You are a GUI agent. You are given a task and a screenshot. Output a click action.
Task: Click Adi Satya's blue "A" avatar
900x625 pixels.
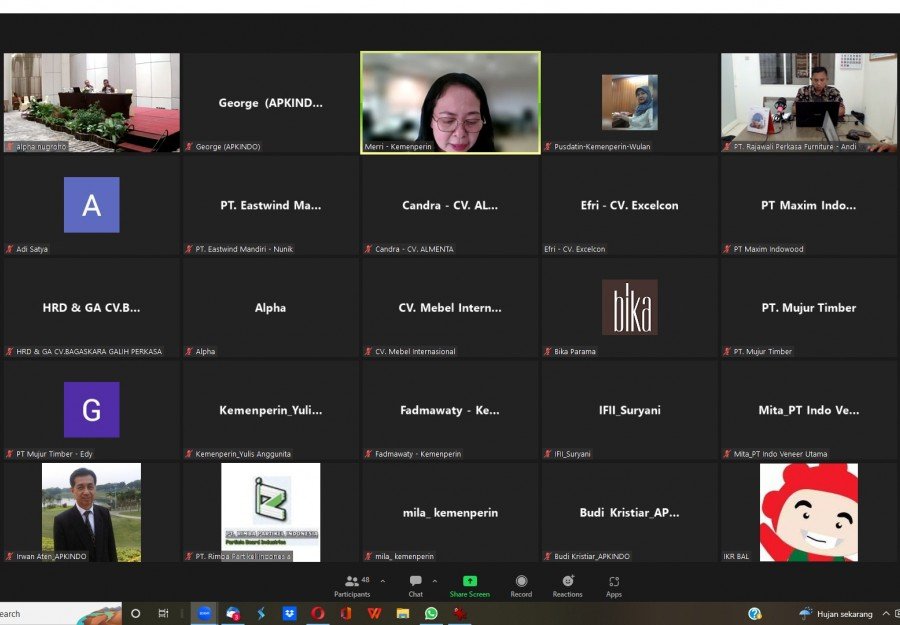pyautogui.click(x=92, y=205)
